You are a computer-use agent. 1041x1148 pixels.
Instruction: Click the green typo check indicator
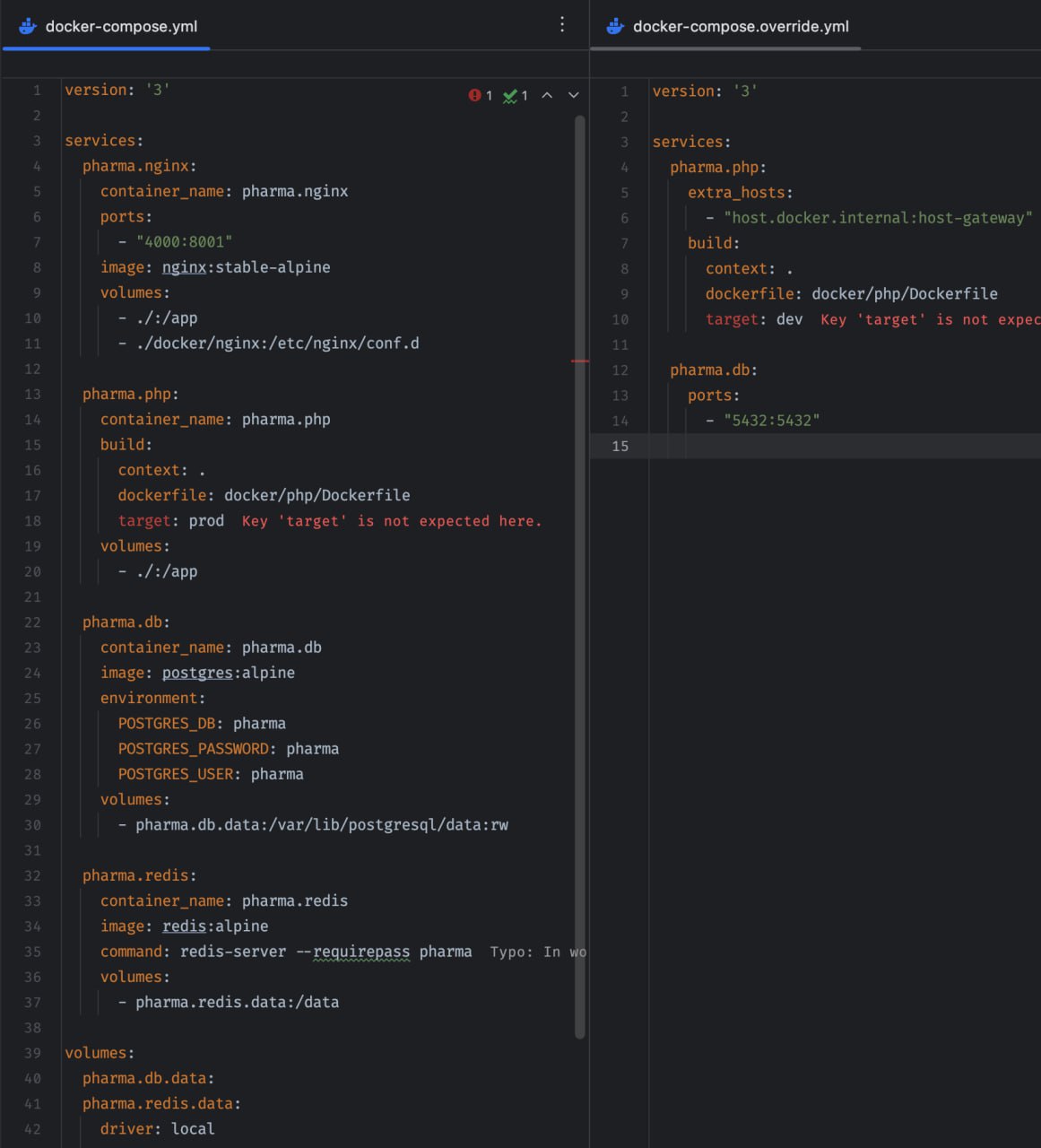[516, 95]
